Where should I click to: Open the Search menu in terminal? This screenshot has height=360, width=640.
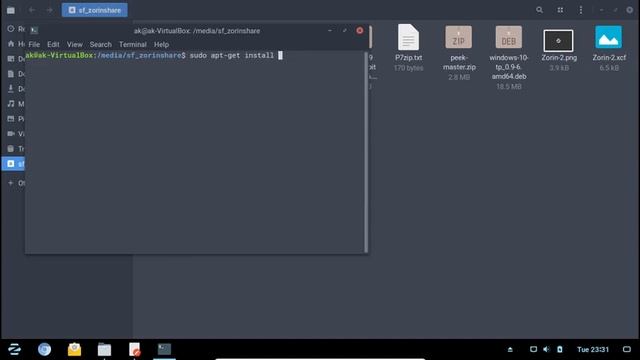pyautogui.click(x=100, y=44)
